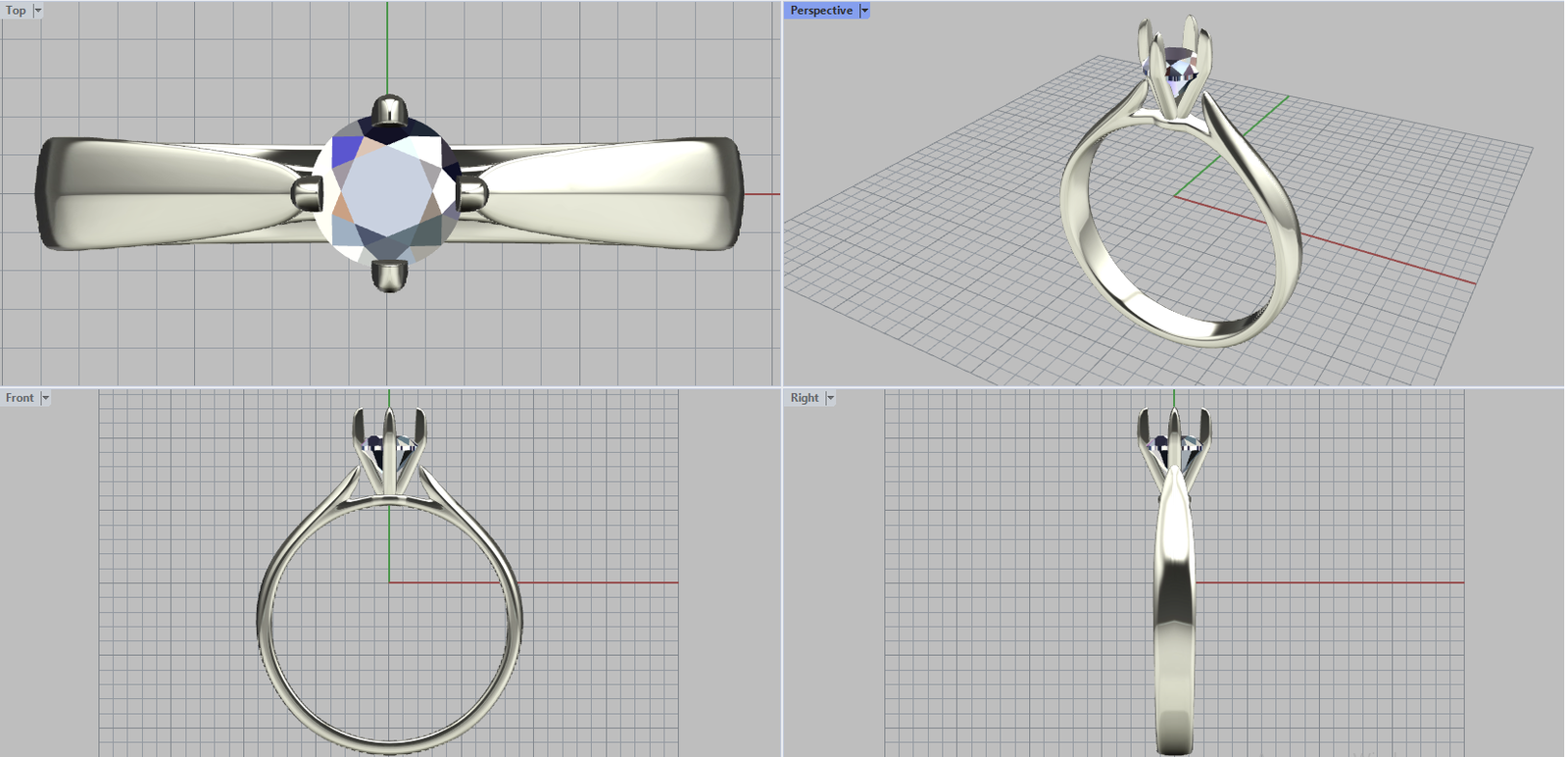Viewport: 1568px width, 757px height.
Task: Open the Front viewport dropdown arrow
Action: click(45, 398)
